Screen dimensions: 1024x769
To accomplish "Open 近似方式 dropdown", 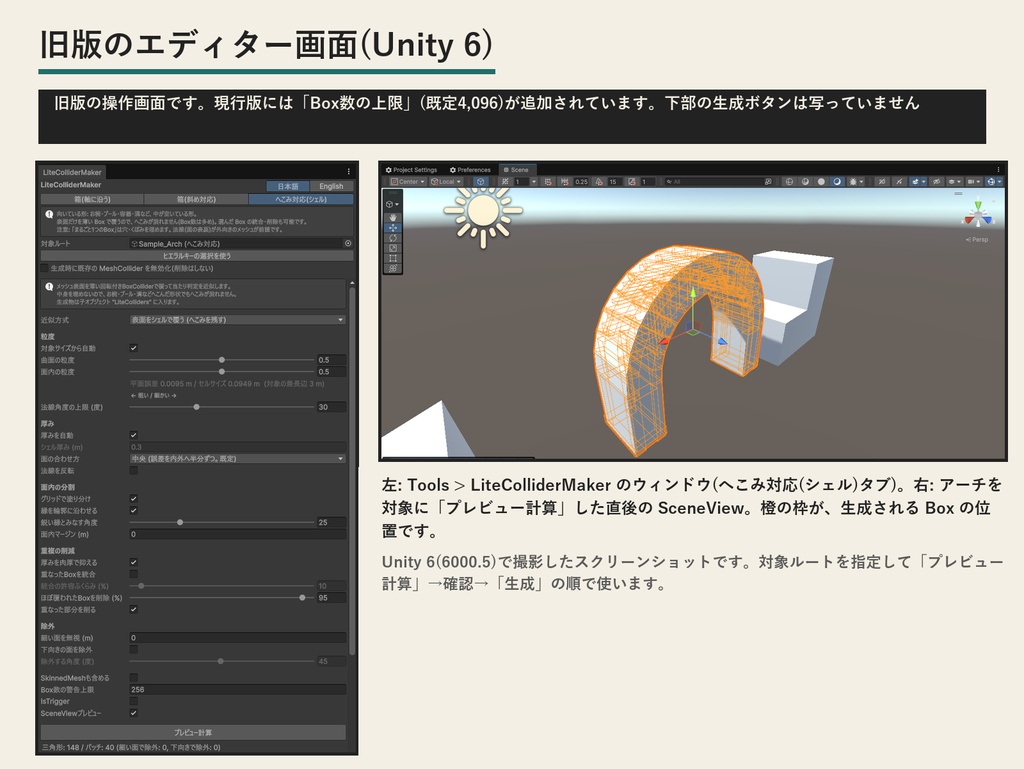I will (237, 320).
